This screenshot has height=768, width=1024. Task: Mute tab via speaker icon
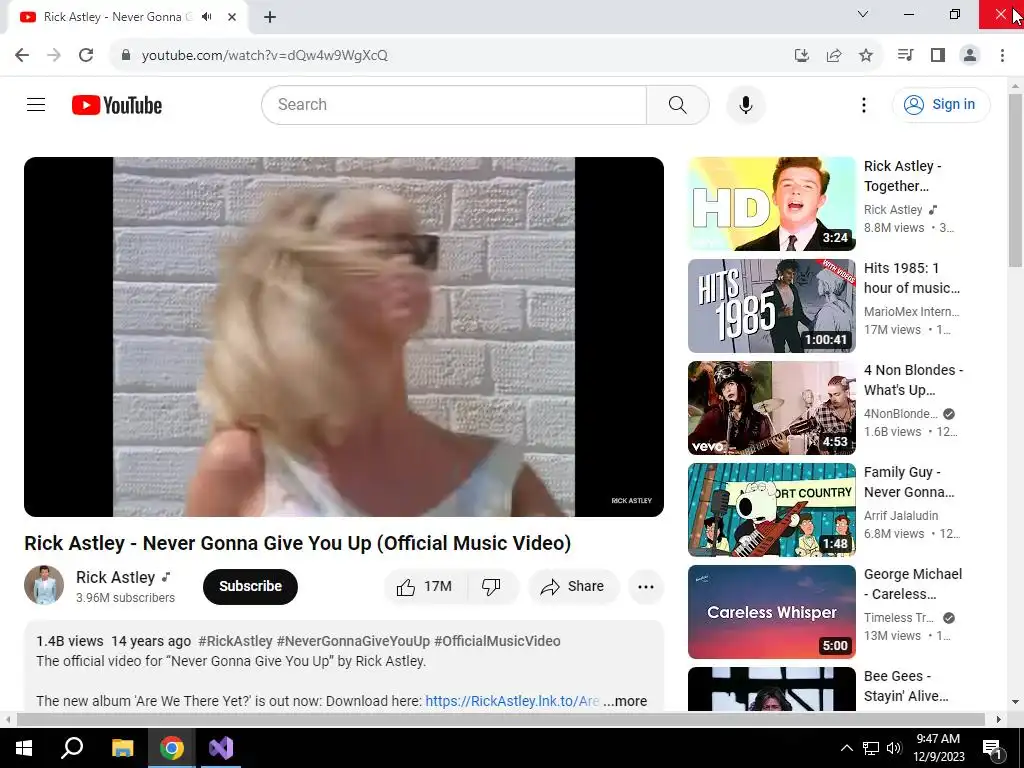pos(207,16)
